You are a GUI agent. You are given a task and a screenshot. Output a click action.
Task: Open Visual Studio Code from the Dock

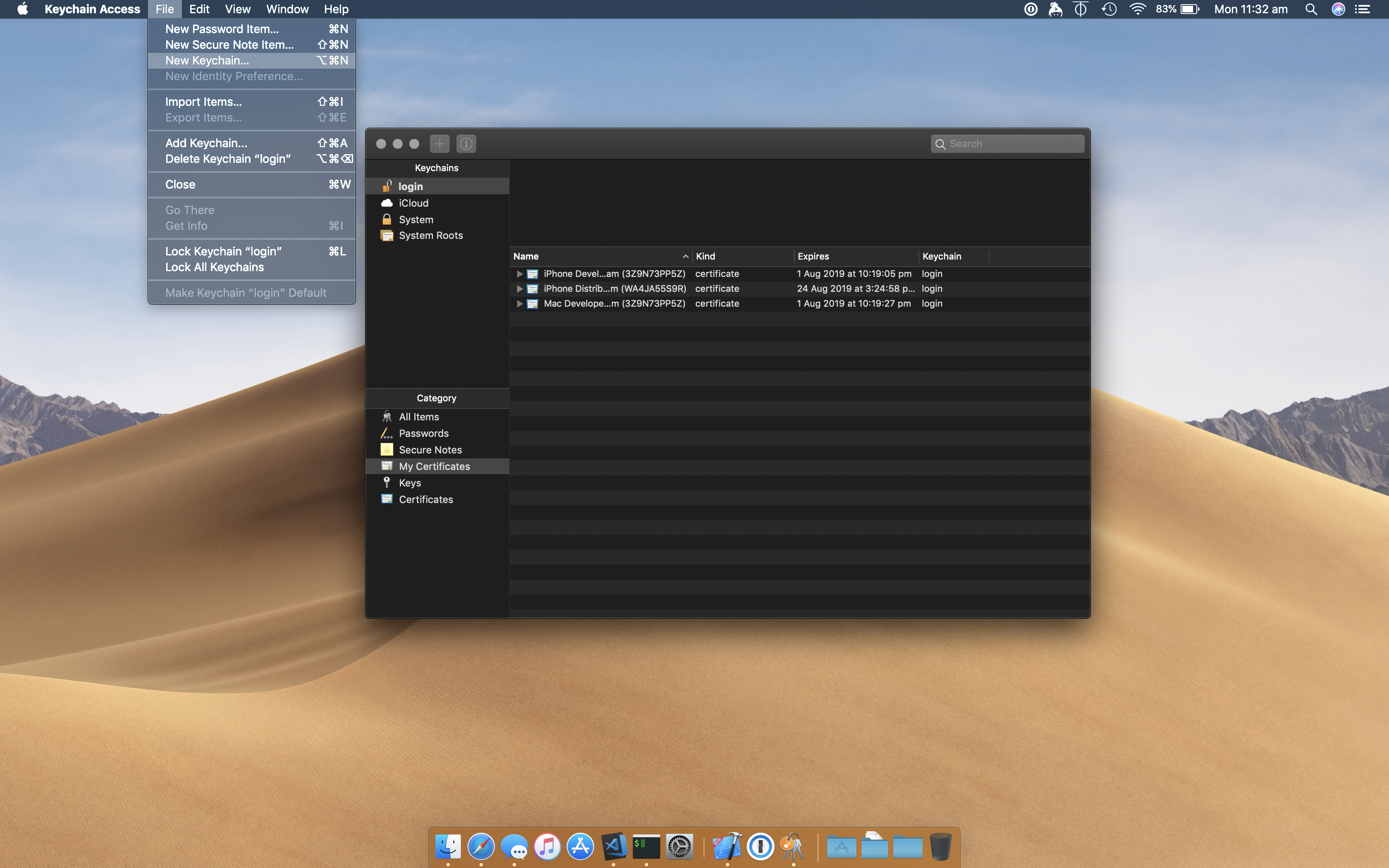(x=613, y=846)
